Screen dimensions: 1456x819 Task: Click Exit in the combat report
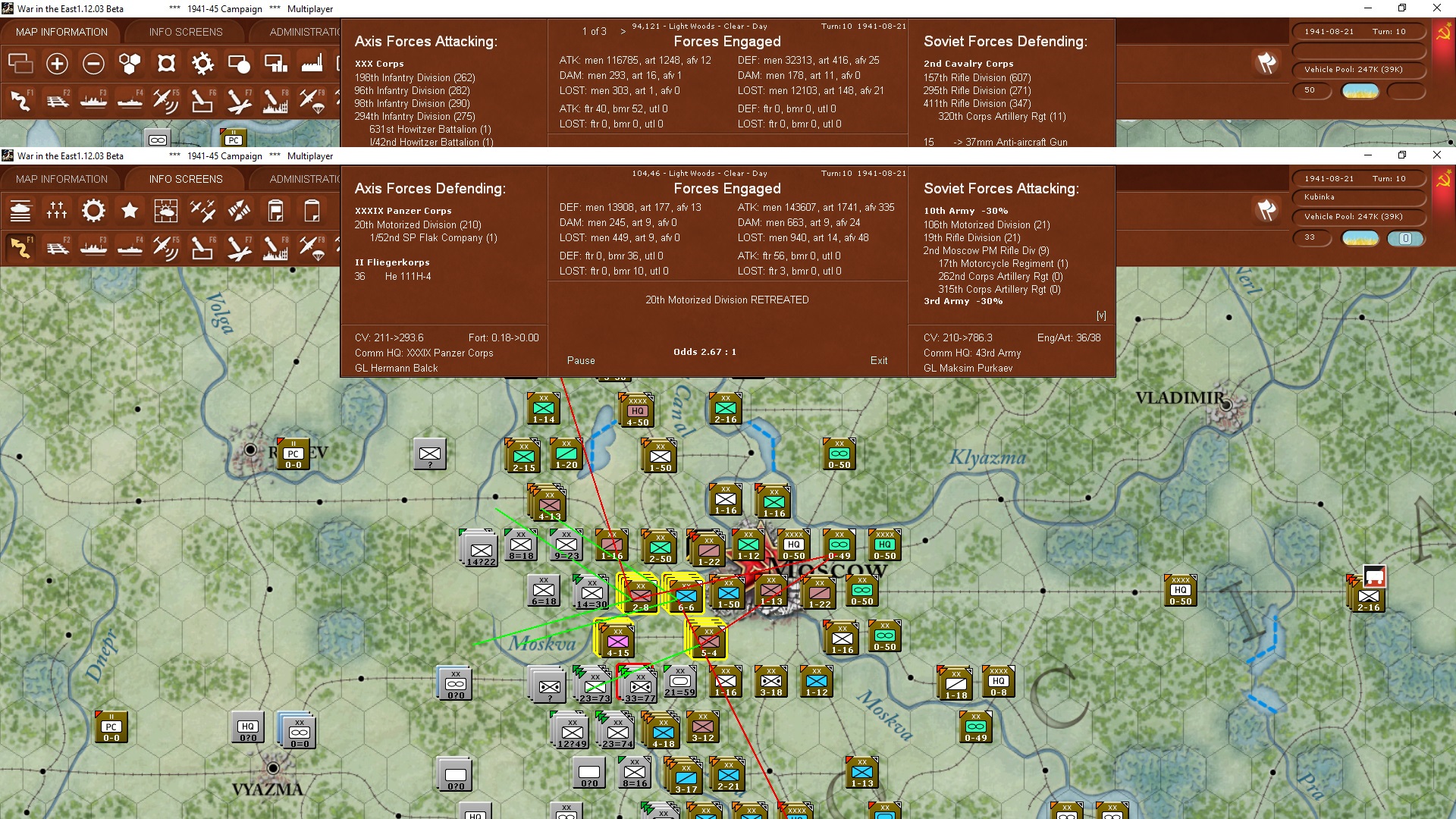tap(879, 360)
